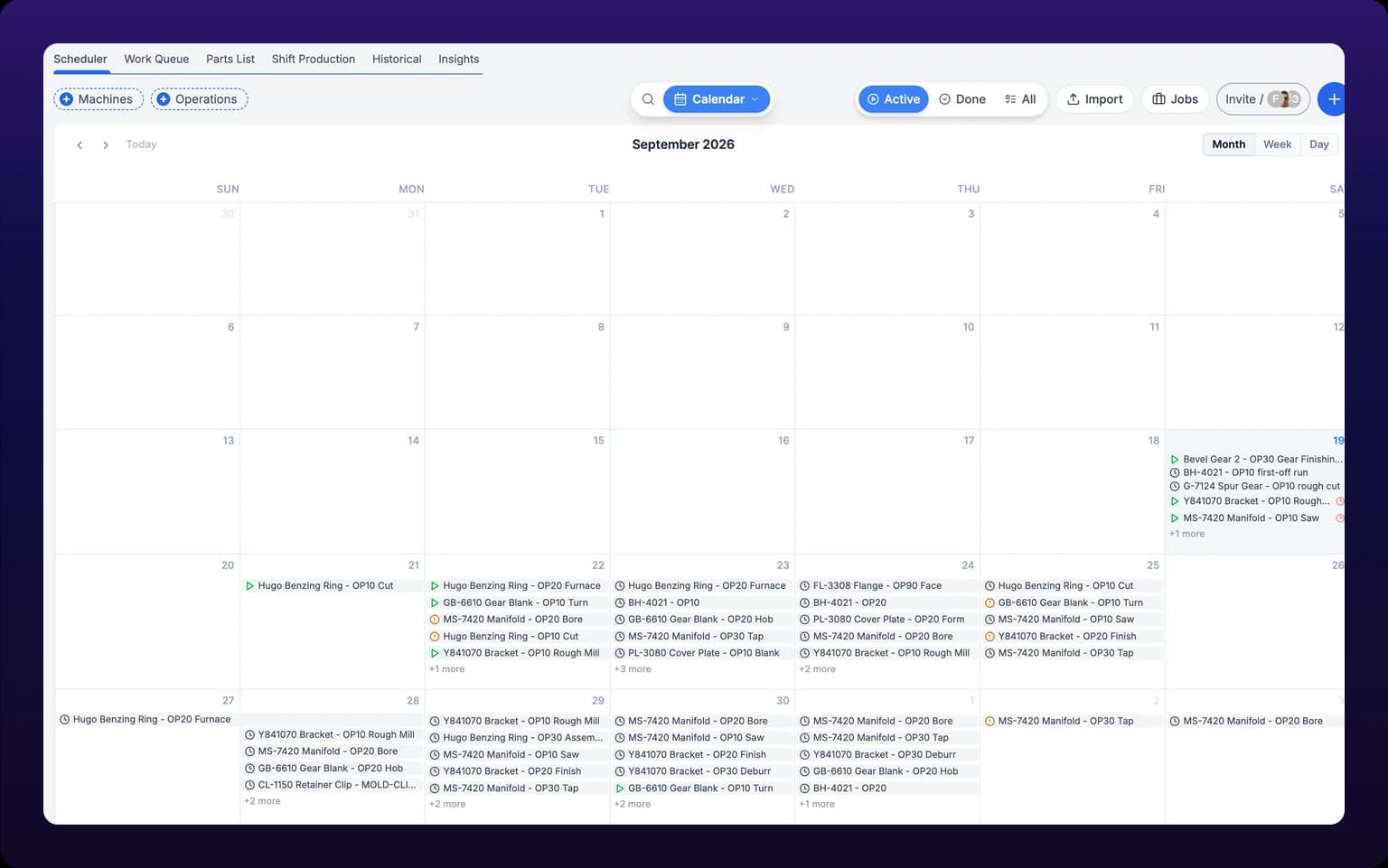The height and width of the screenshot is (868, 1388).
Task: Jump to Today
Action: point(141,145)
